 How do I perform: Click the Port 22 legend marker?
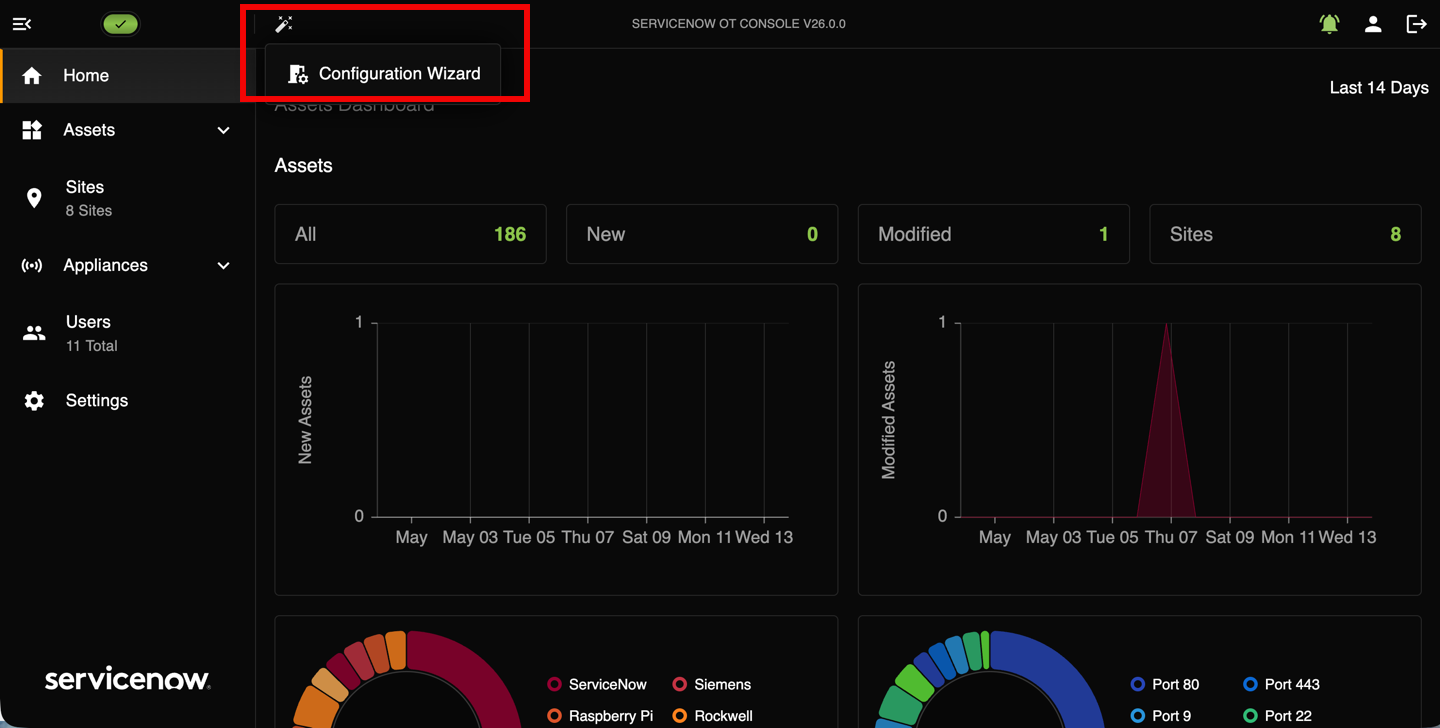[x=1250, y=716]
